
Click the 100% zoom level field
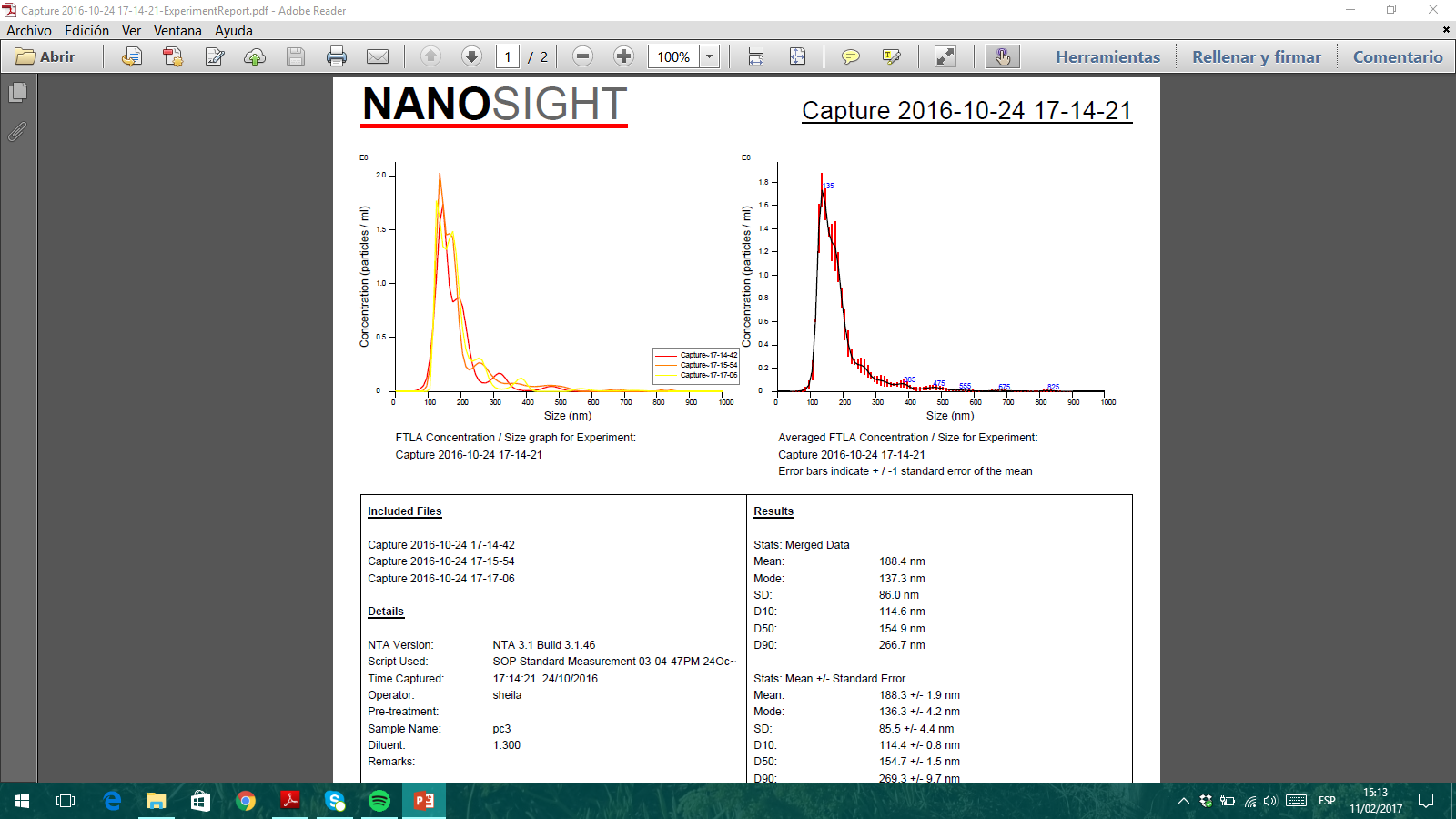point(673,56)
